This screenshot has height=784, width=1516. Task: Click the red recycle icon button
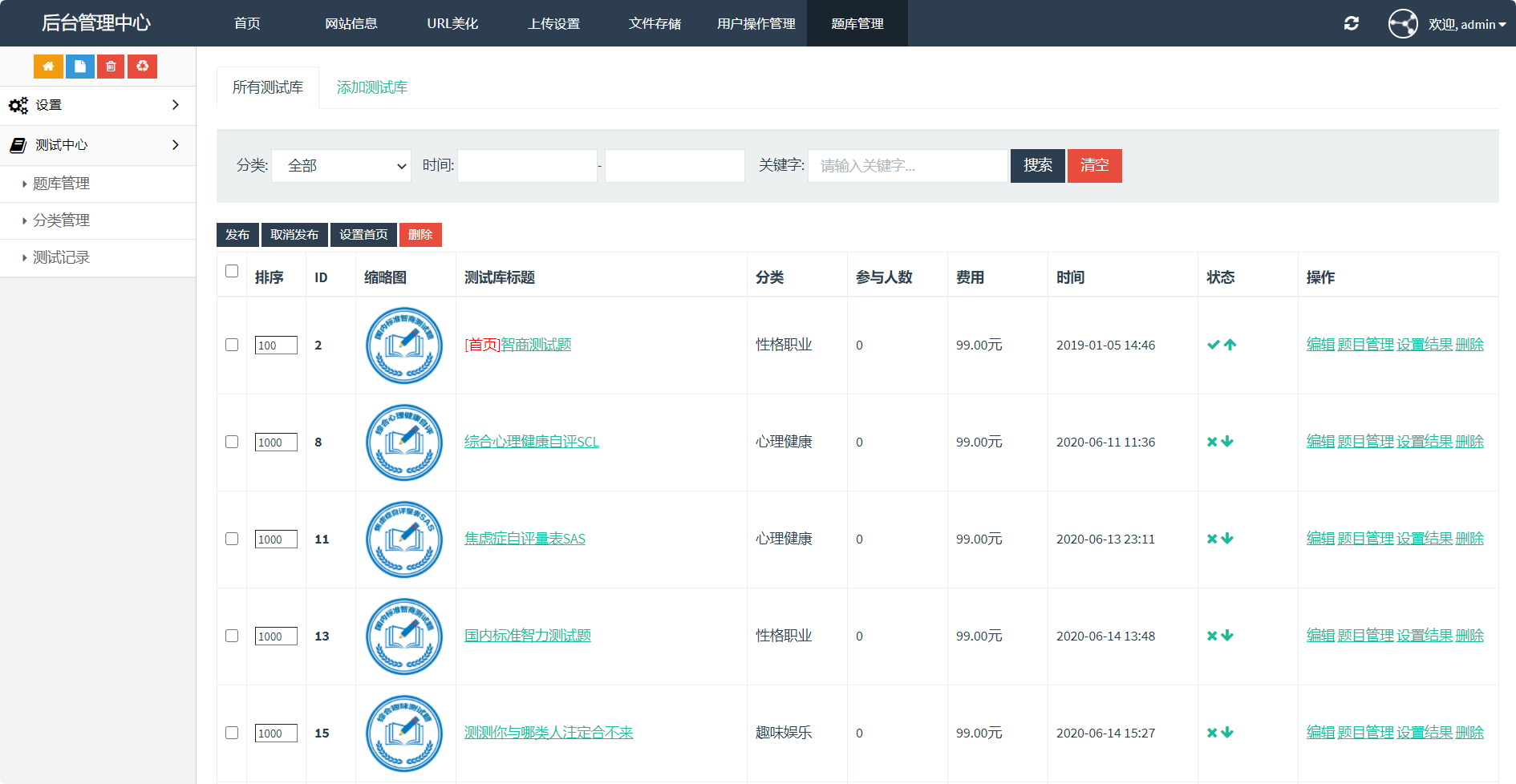(142, 67)
